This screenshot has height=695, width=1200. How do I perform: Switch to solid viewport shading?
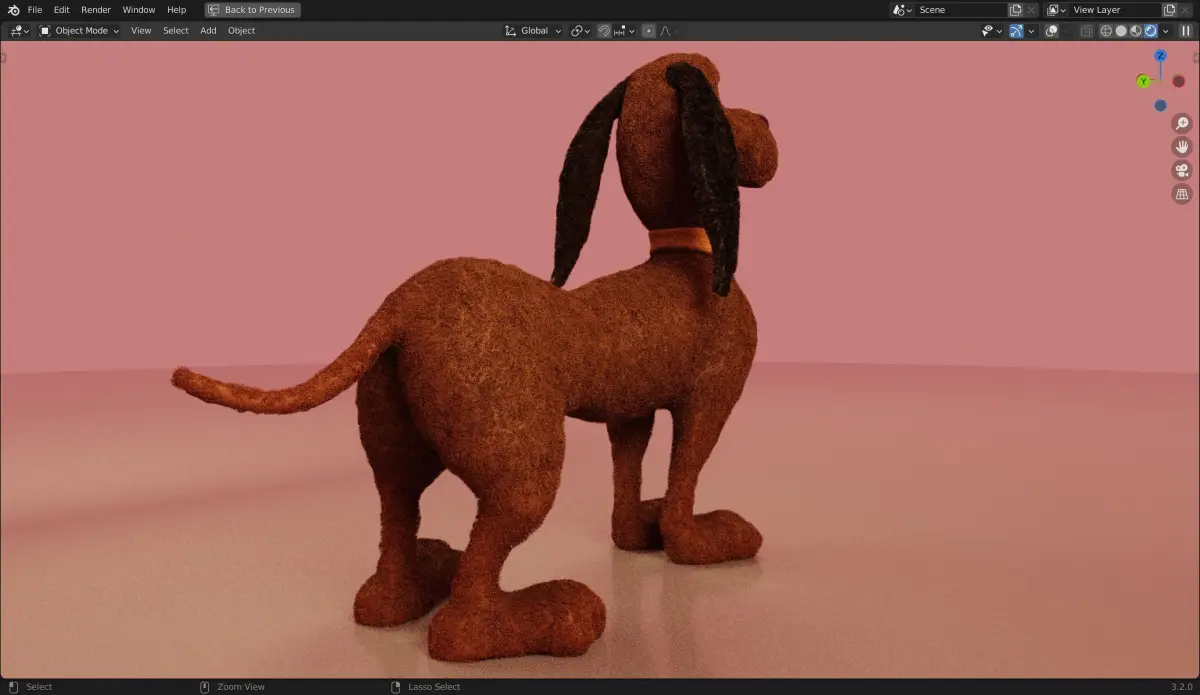point(1121,31)
